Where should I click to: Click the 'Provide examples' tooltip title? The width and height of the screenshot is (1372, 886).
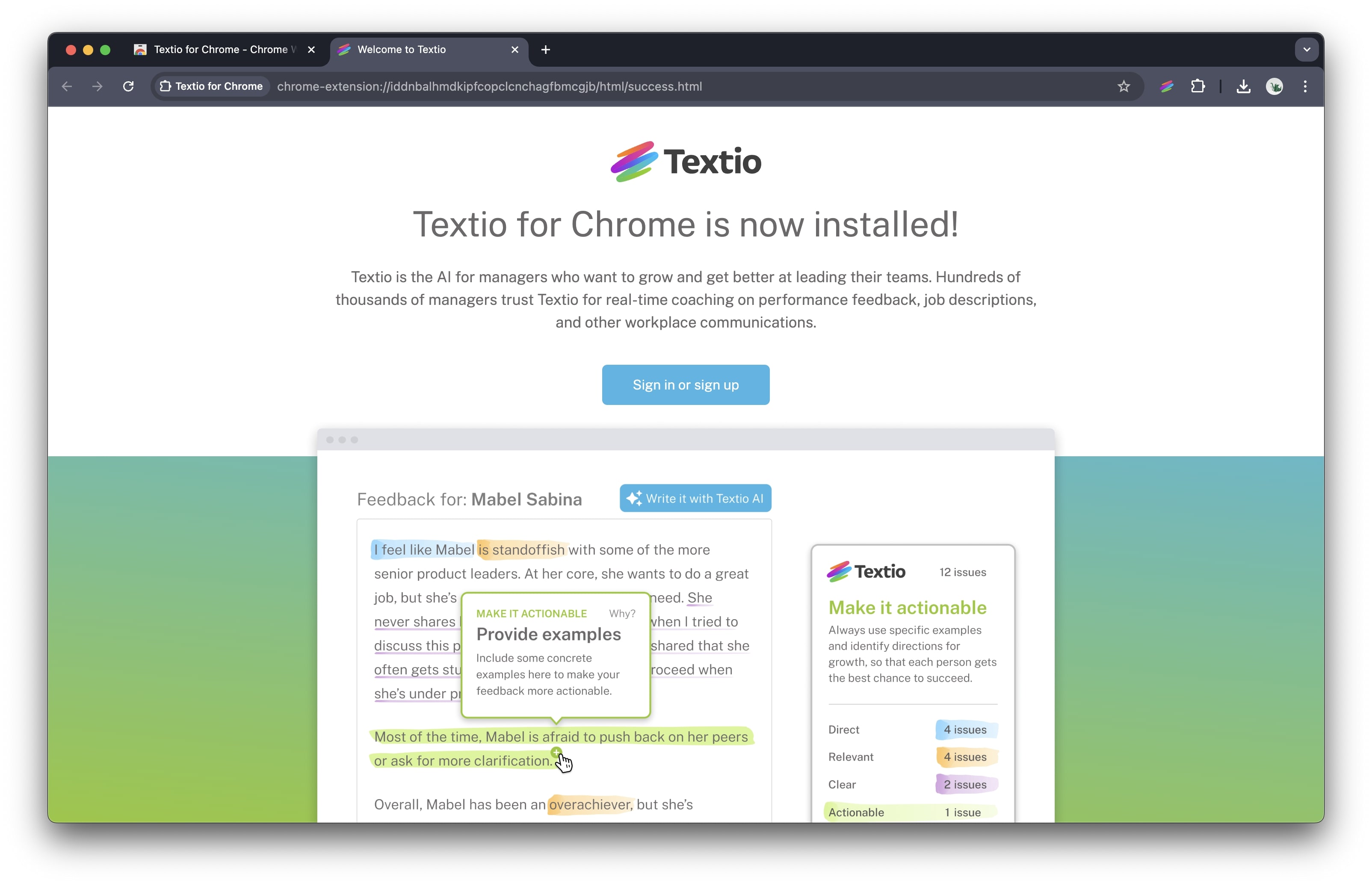[548, 634]
